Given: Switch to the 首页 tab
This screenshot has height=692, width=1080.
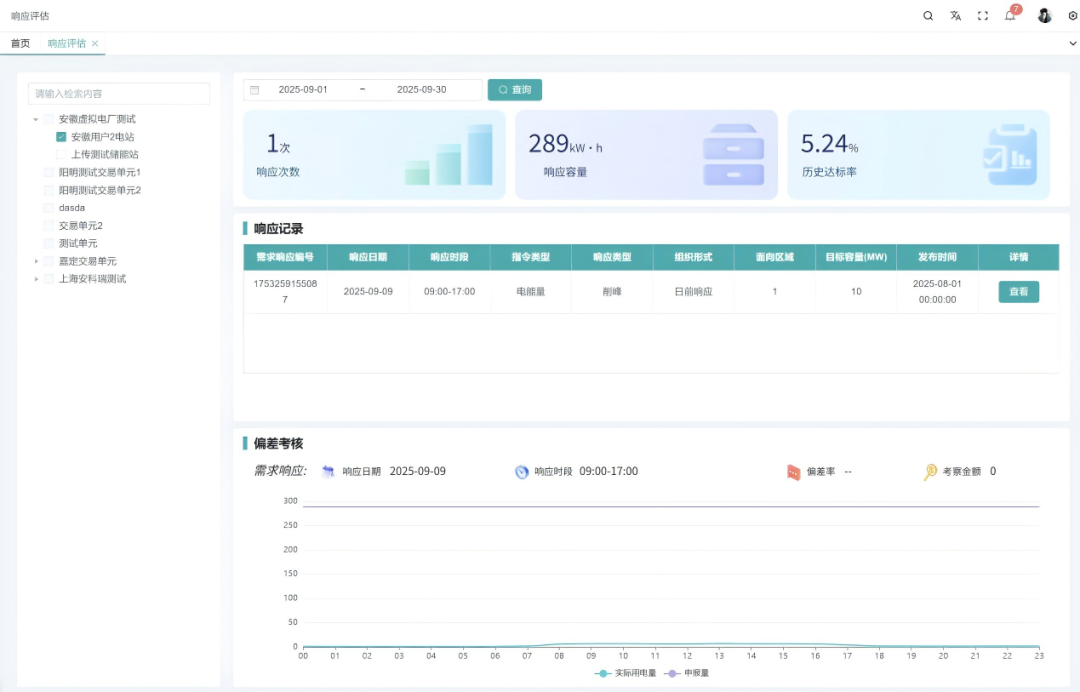Looking at the screenshot, I should coord(20,44).
